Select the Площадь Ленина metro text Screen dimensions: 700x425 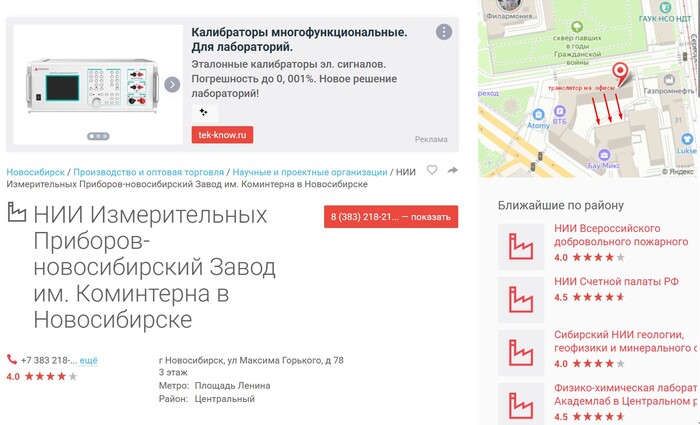(x=232, y=386)
